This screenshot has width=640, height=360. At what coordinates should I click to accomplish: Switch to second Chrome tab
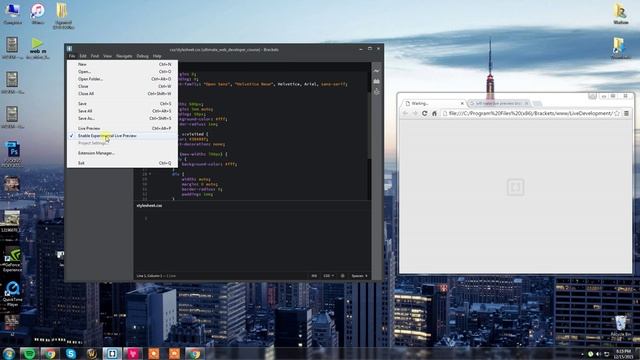click(499, 103)
